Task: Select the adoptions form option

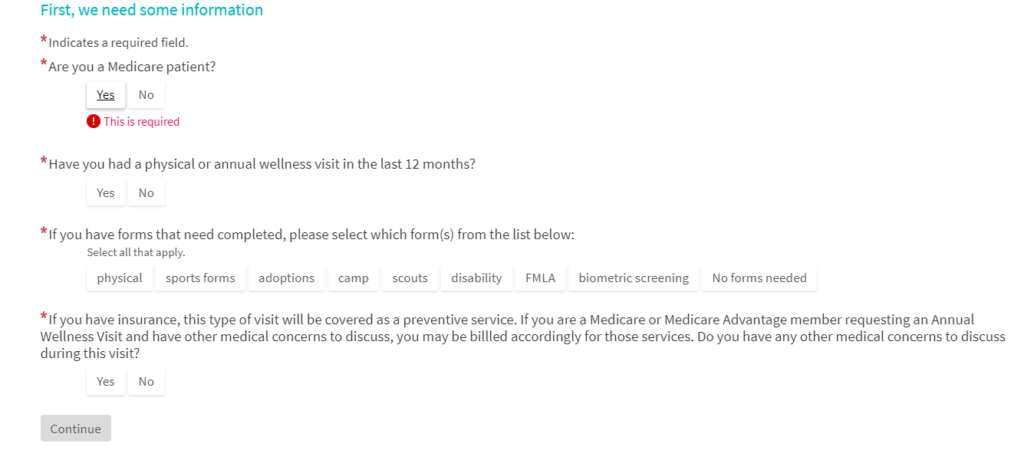Action: pos(286,278)
